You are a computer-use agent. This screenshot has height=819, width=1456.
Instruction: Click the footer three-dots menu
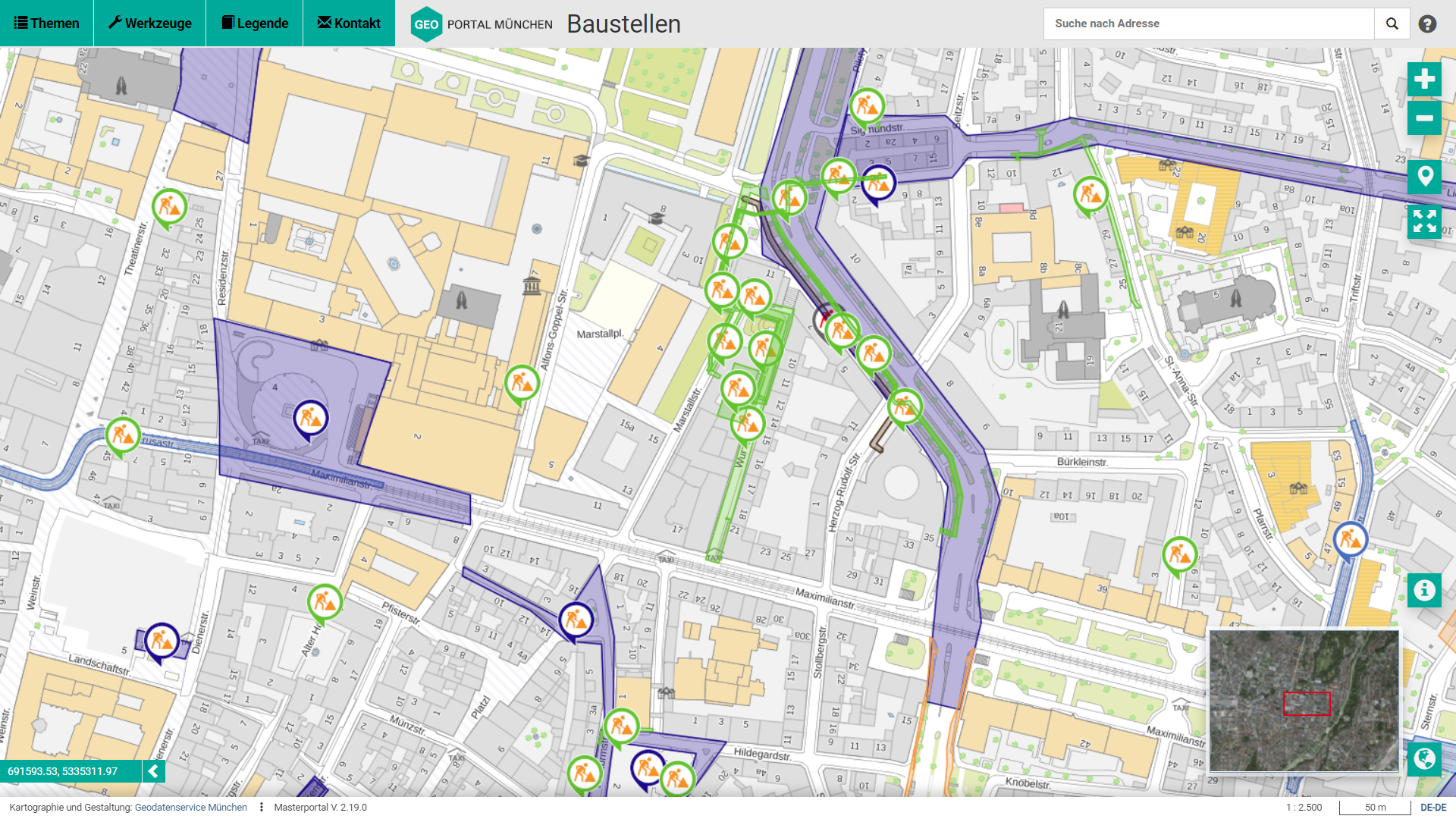coord(262,808)
